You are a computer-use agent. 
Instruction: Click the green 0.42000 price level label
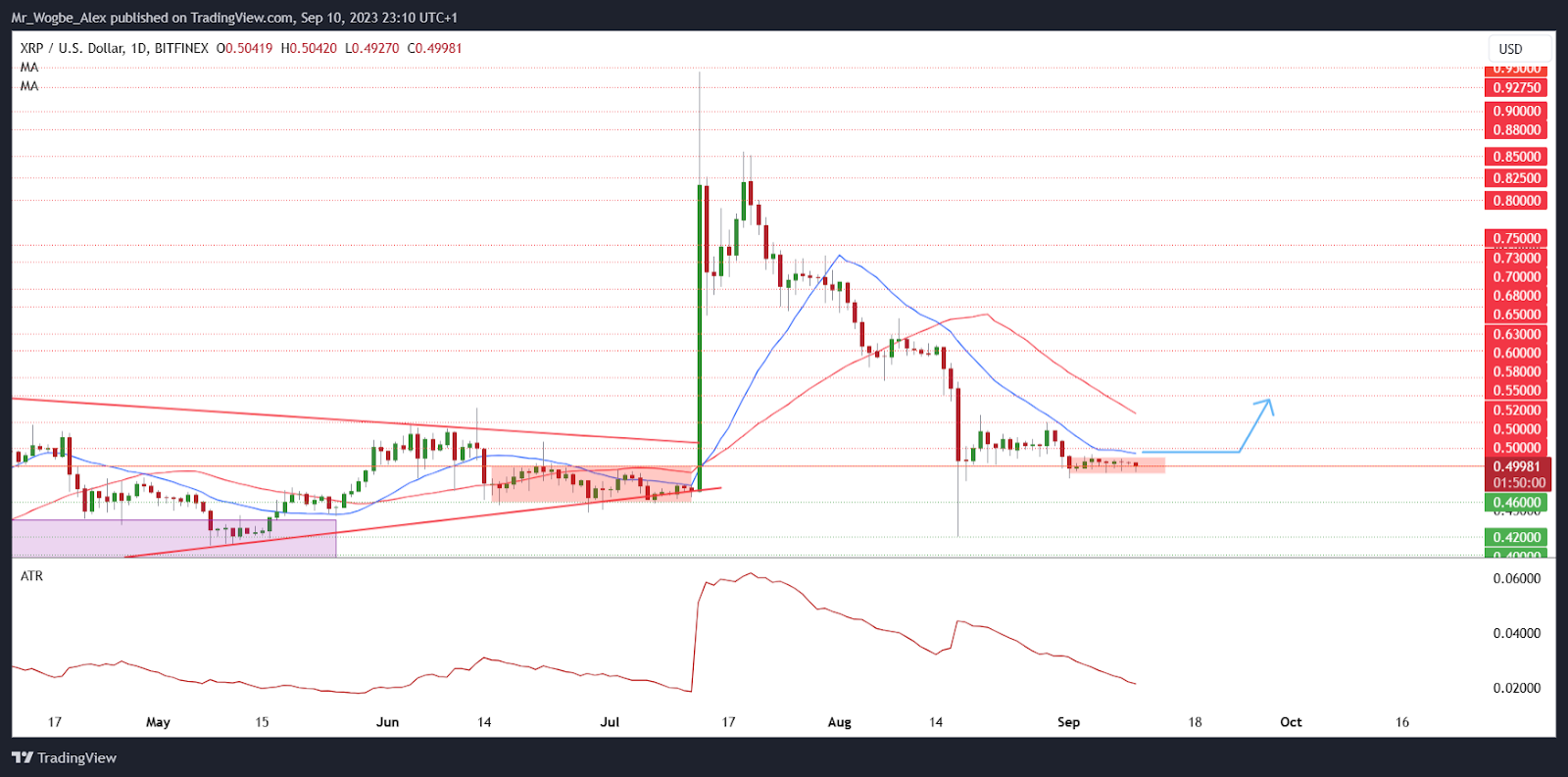pos(1516,537)
